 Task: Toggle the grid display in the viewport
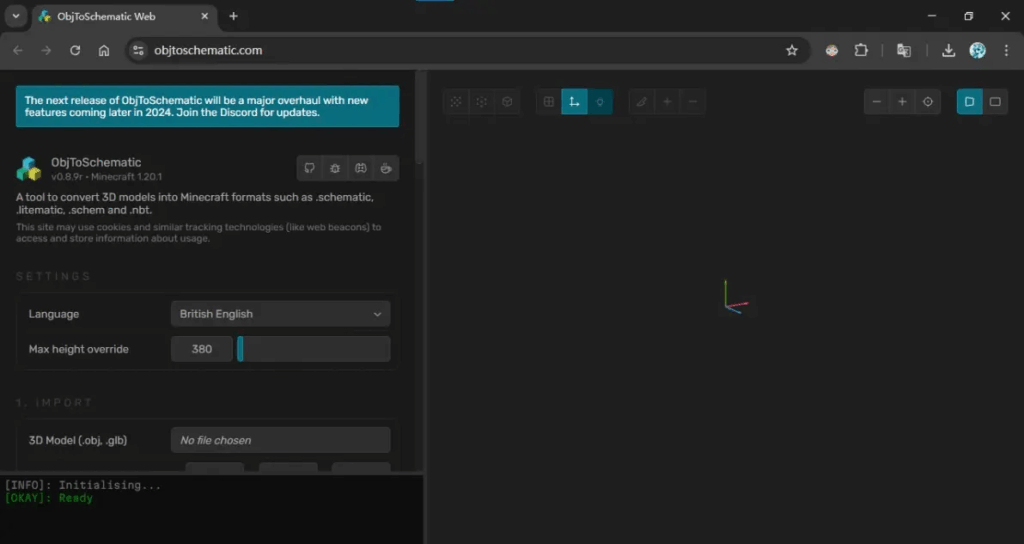(549, 102)
